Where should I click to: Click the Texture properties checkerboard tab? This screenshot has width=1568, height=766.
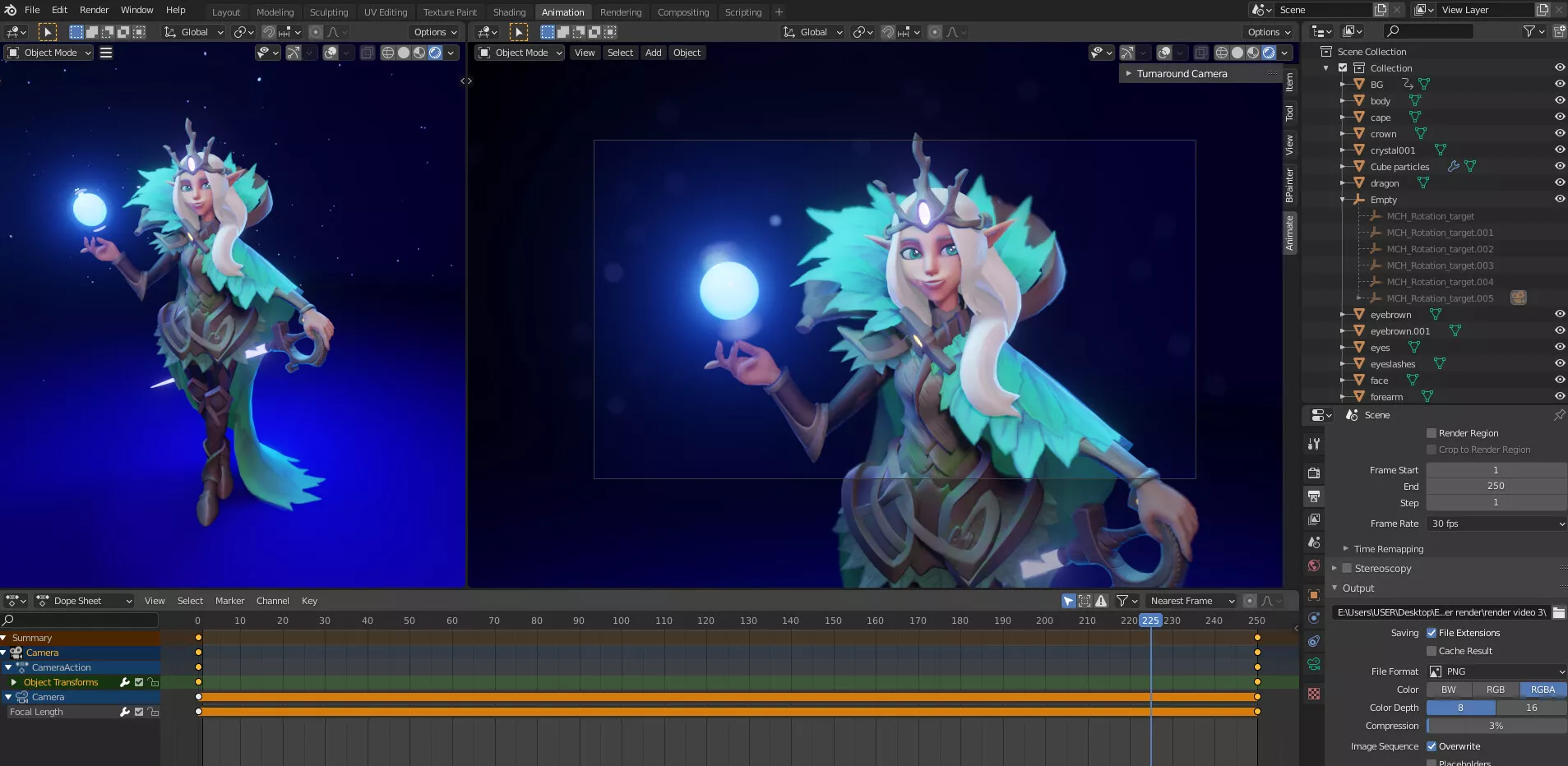[x=1314, y=694]
